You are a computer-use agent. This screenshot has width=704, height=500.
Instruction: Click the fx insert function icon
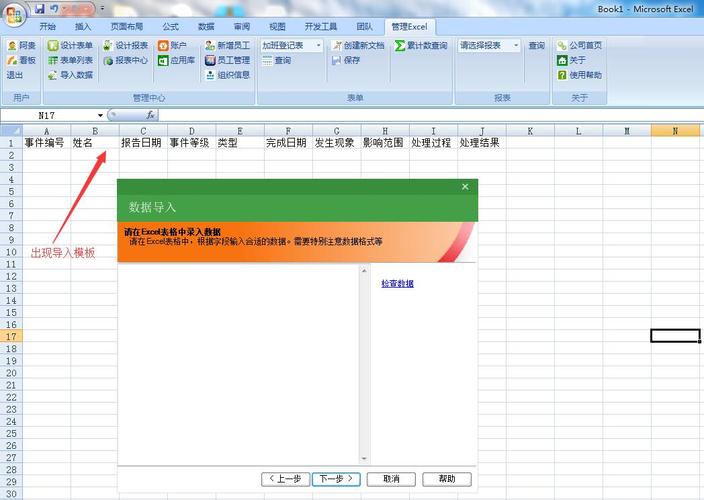pos(150,115)
